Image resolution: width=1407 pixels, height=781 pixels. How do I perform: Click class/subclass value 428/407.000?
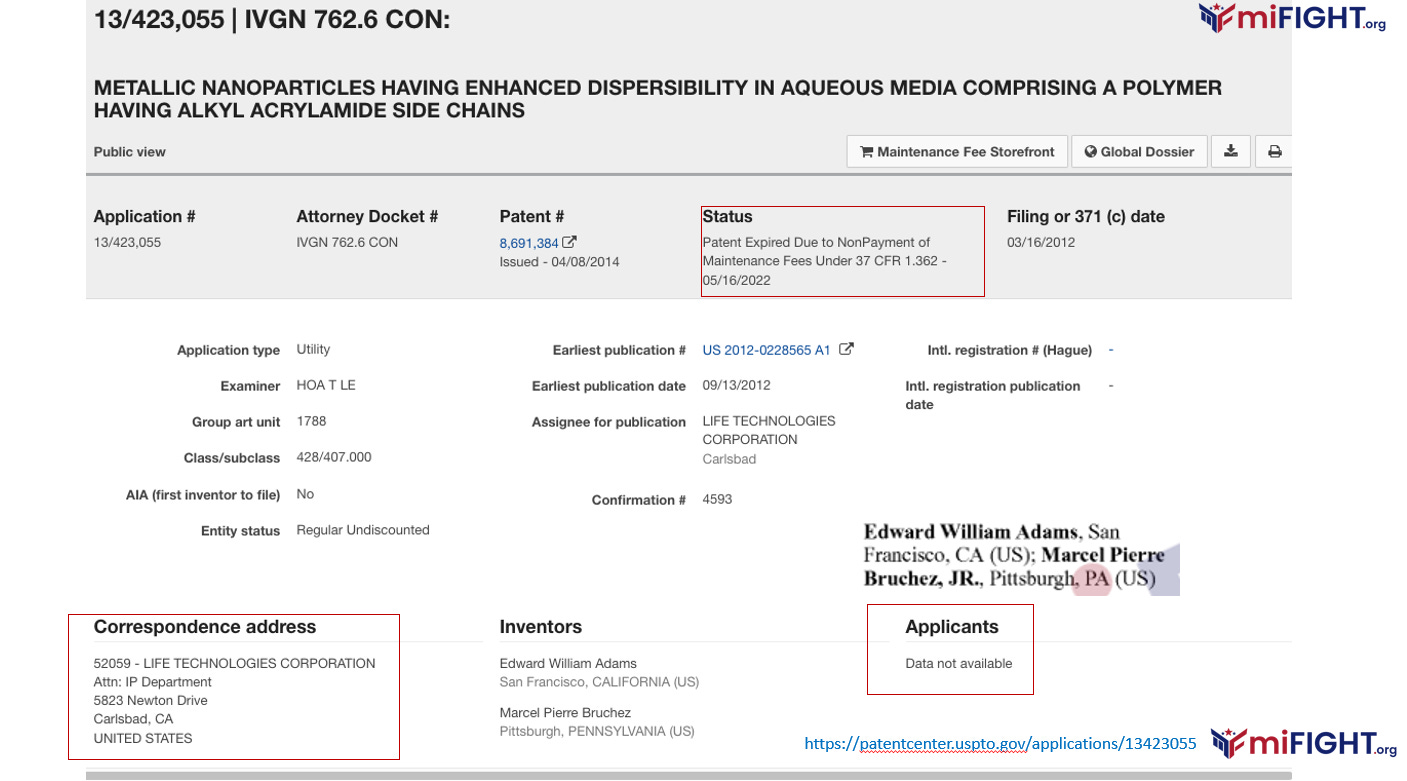tap(334, 457)
